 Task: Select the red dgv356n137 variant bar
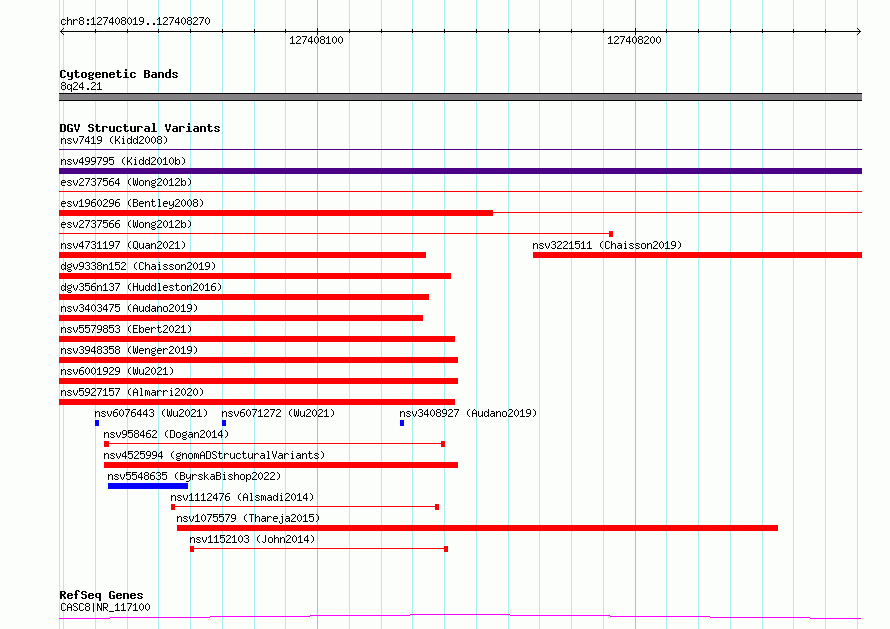tap(244, 297)
